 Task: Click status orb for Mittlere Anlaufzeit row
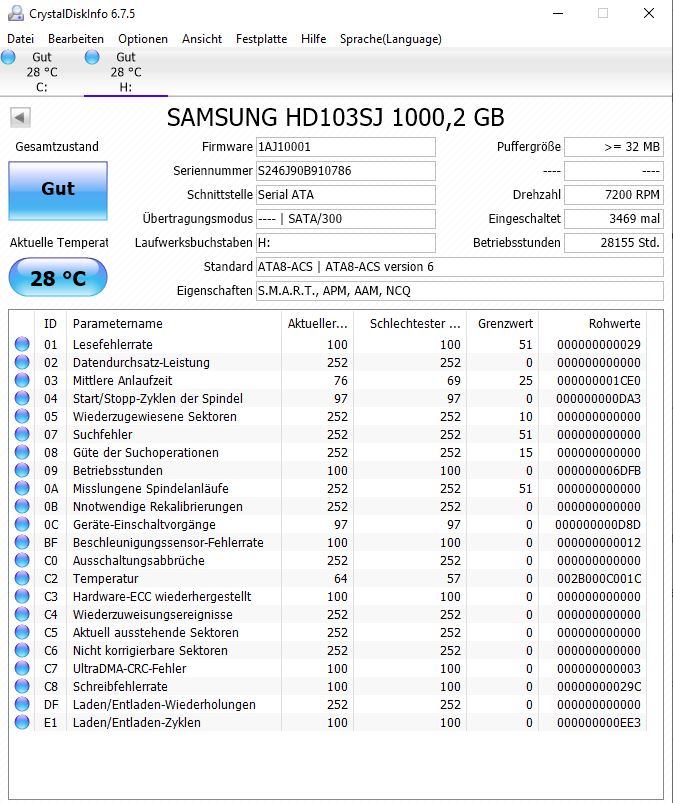tap(22, 380)
